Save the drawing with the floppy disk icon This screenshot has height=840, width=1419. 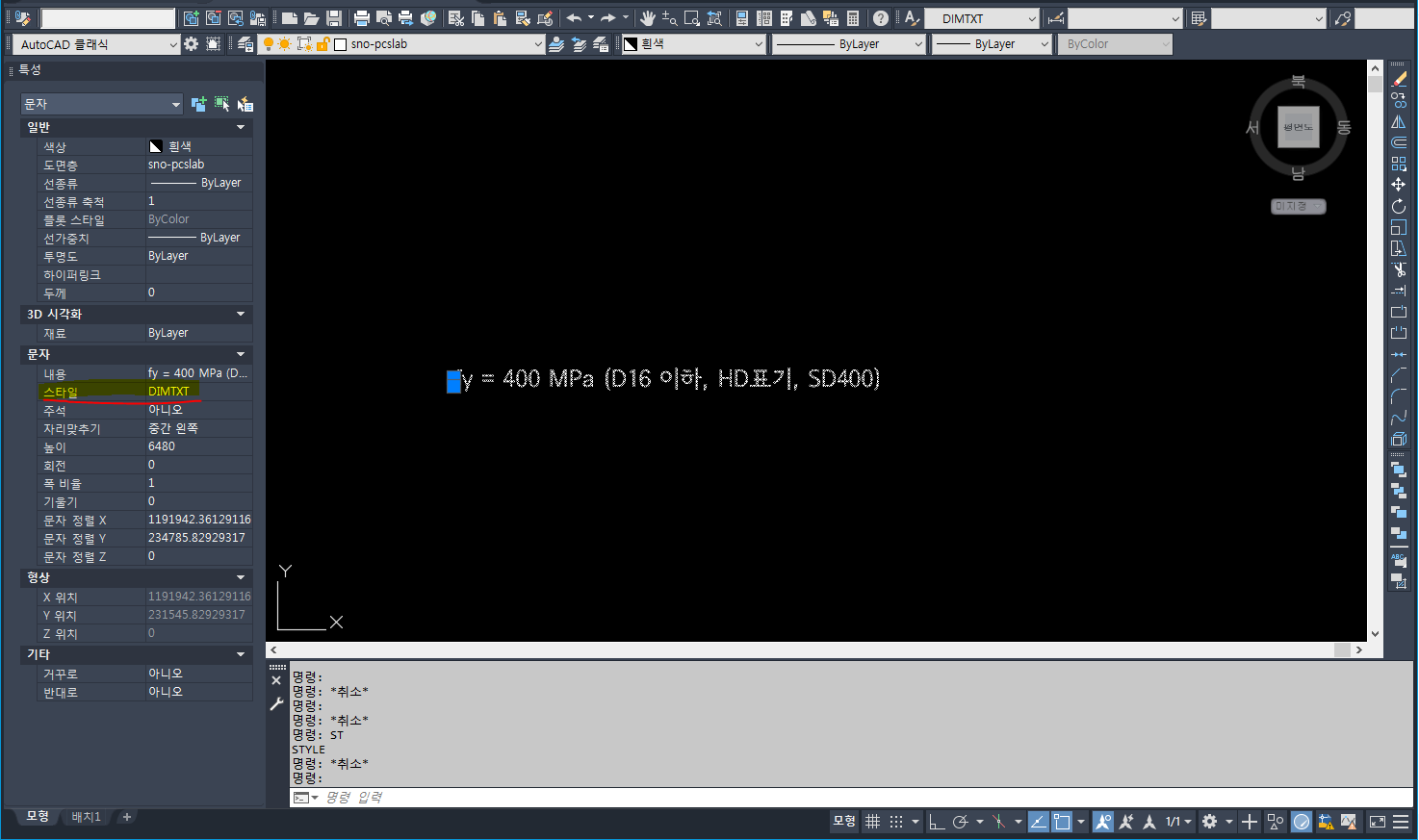click(x=334, y=18)
